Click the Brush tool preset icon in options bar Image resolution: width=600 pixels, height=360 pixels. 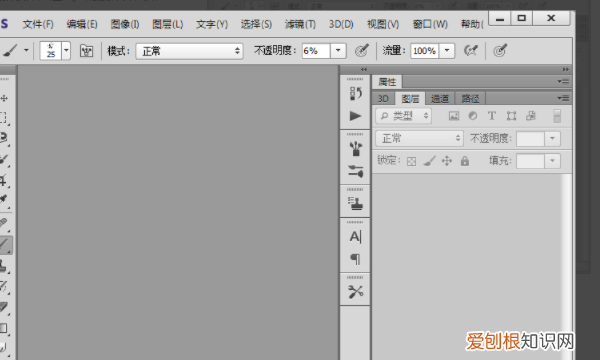(10, 50)
